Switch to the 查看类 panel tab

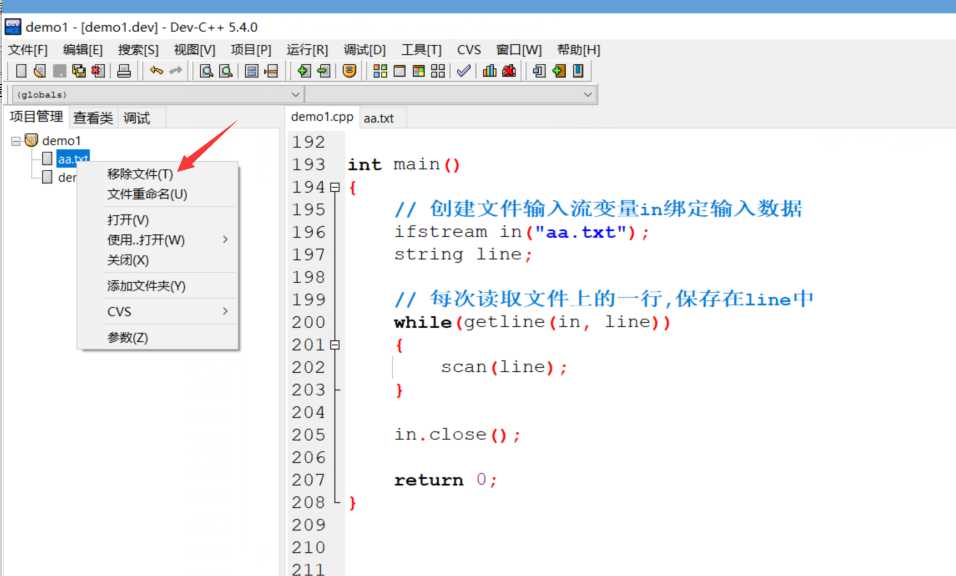(93, 118)
